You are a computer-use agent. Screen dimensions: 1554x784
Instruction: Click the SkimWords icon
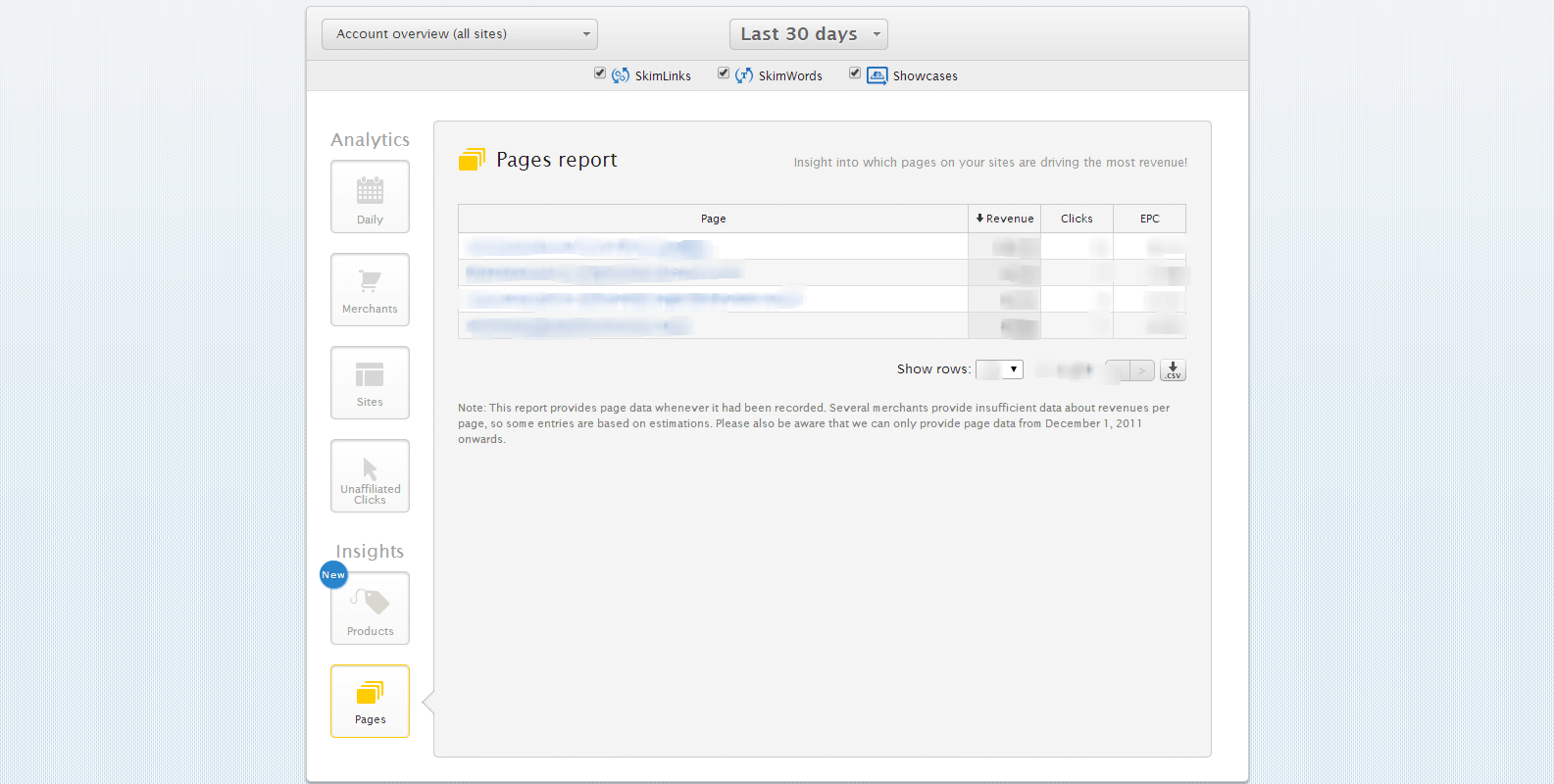point(744,75)
